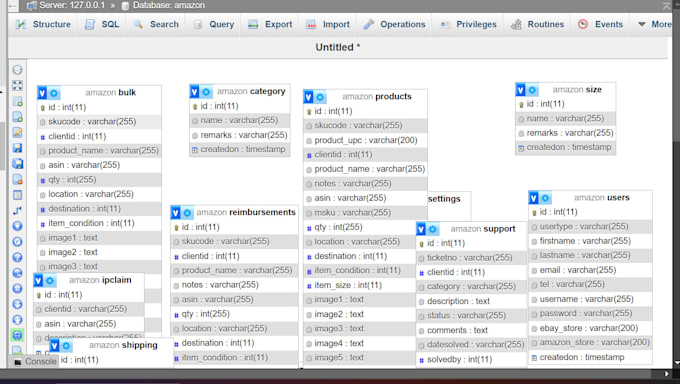
Task: Click the collapse icon at top-right corner
Action: pyautogui.click(x=667, y=6)
